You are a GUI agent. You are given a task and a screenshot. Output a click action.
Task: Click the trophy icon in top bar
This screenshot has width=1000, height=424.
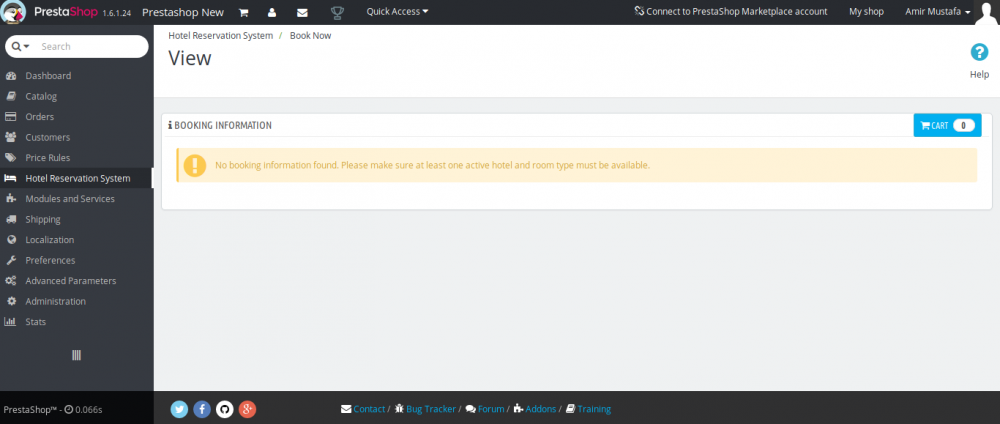click(x=337, y=12)
